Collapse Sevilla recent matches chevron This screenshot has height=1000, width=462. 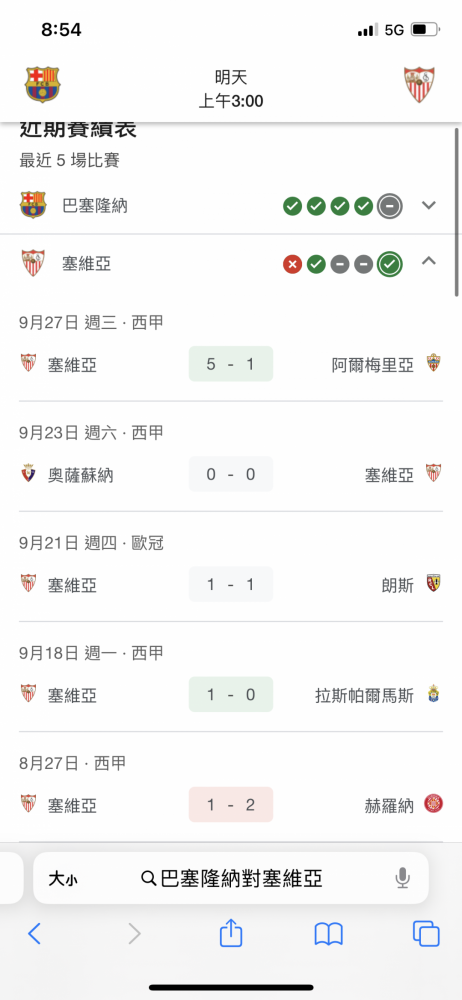(429, 261)
